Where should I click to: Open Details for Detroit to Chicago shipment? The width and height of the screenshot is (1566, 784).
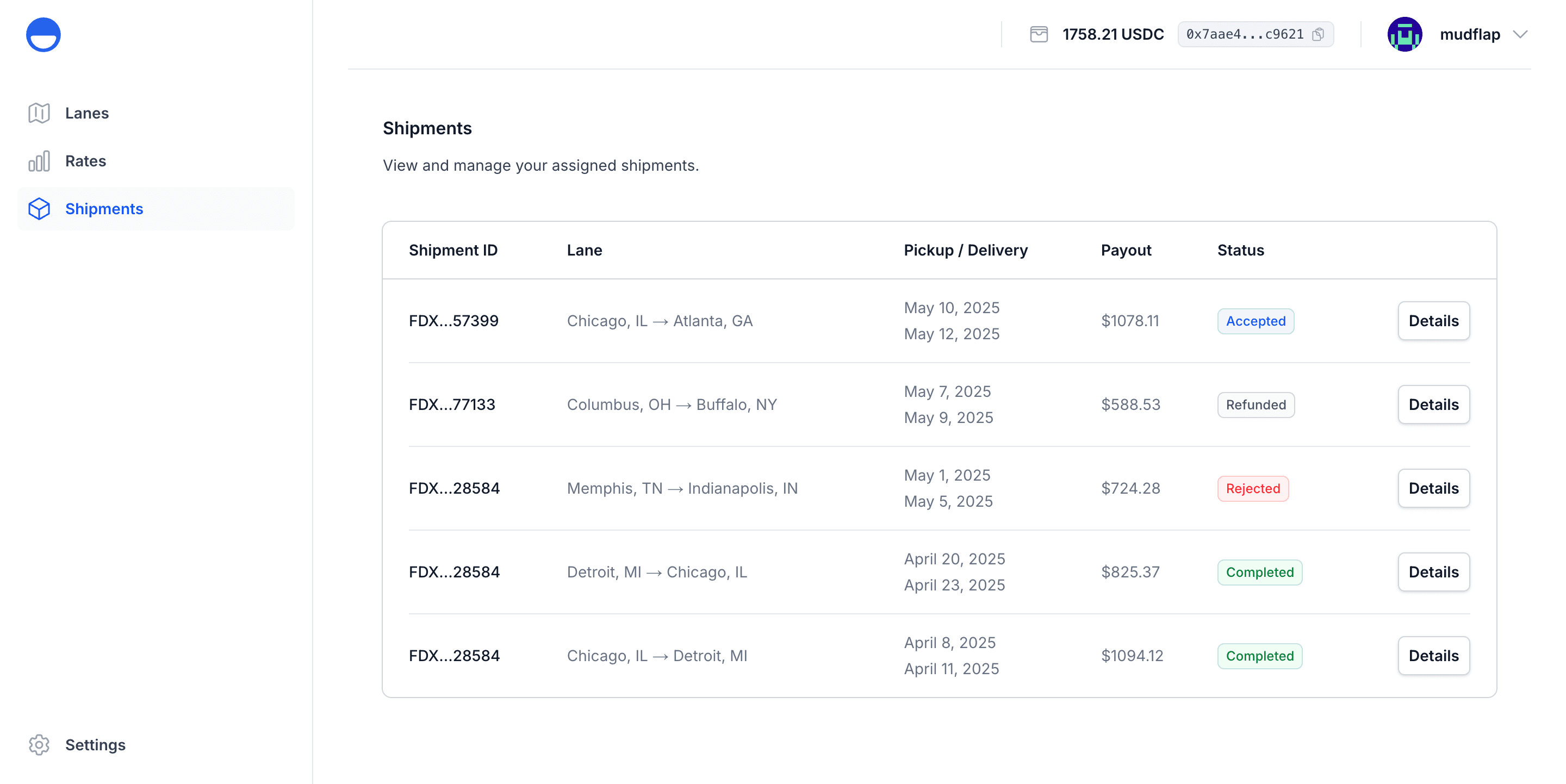pyautogui.click(x=1433, y=572)
